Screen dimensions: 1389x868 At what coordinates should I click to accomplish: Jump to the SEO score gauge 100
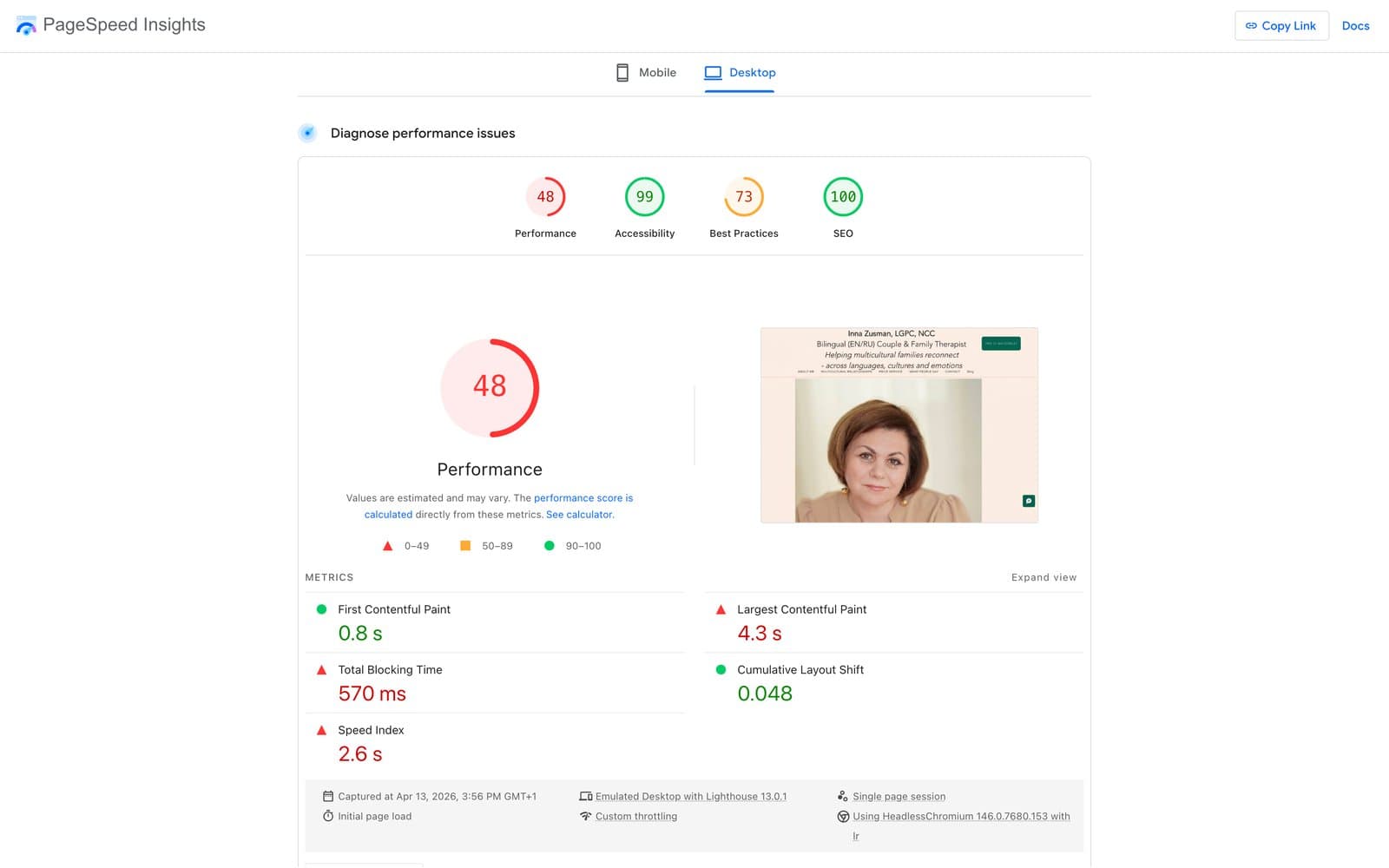click(843, 207)
